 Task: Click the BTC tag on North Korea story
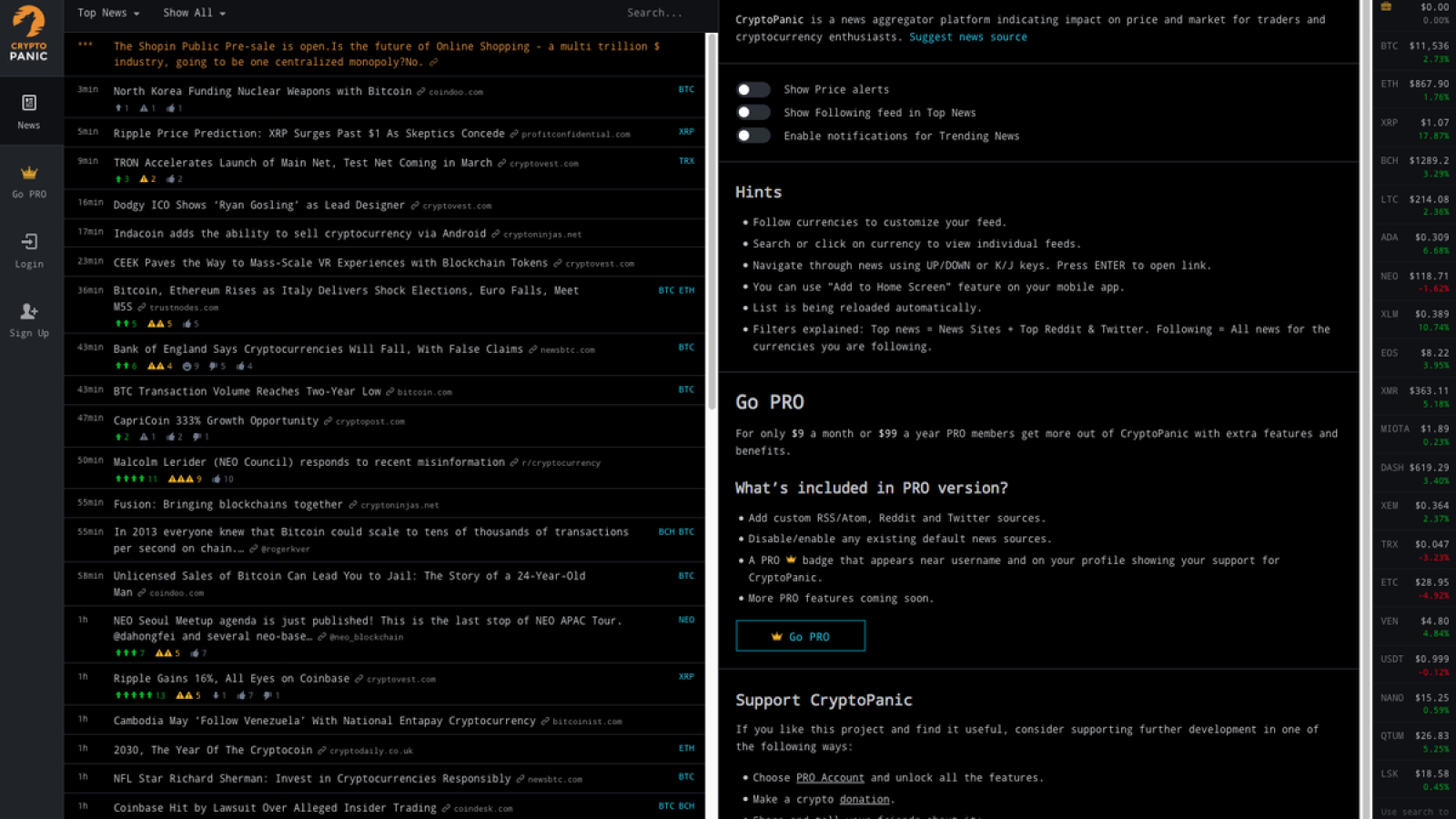[686, 90]
